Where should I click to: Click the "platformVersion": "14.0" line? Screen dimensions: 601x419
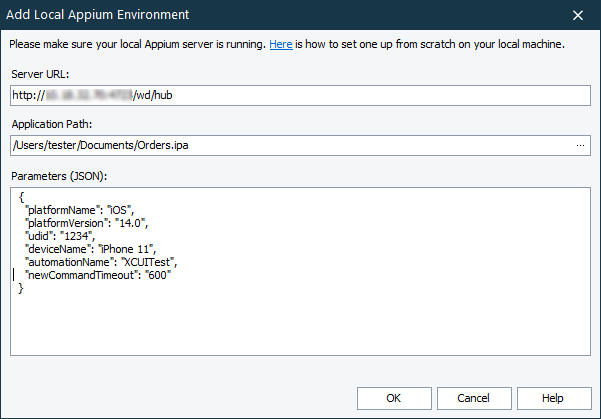[87, 223]
